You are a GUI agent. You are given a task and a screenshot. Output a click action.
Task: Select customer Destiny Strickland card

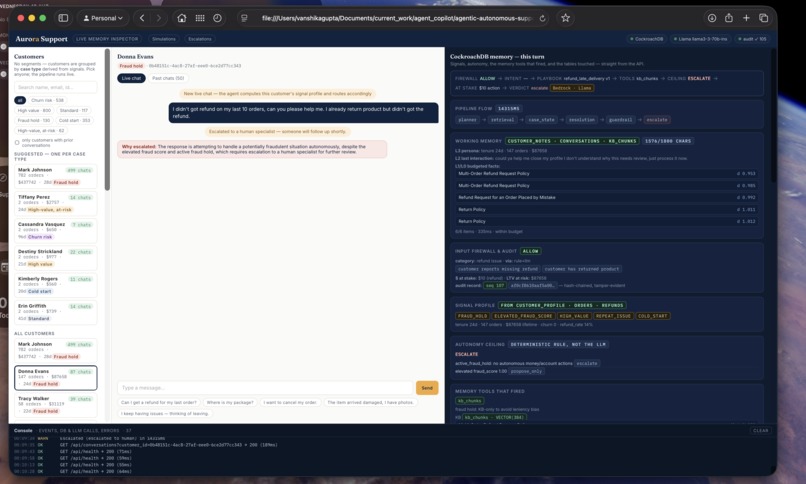[x=56, y=258]
